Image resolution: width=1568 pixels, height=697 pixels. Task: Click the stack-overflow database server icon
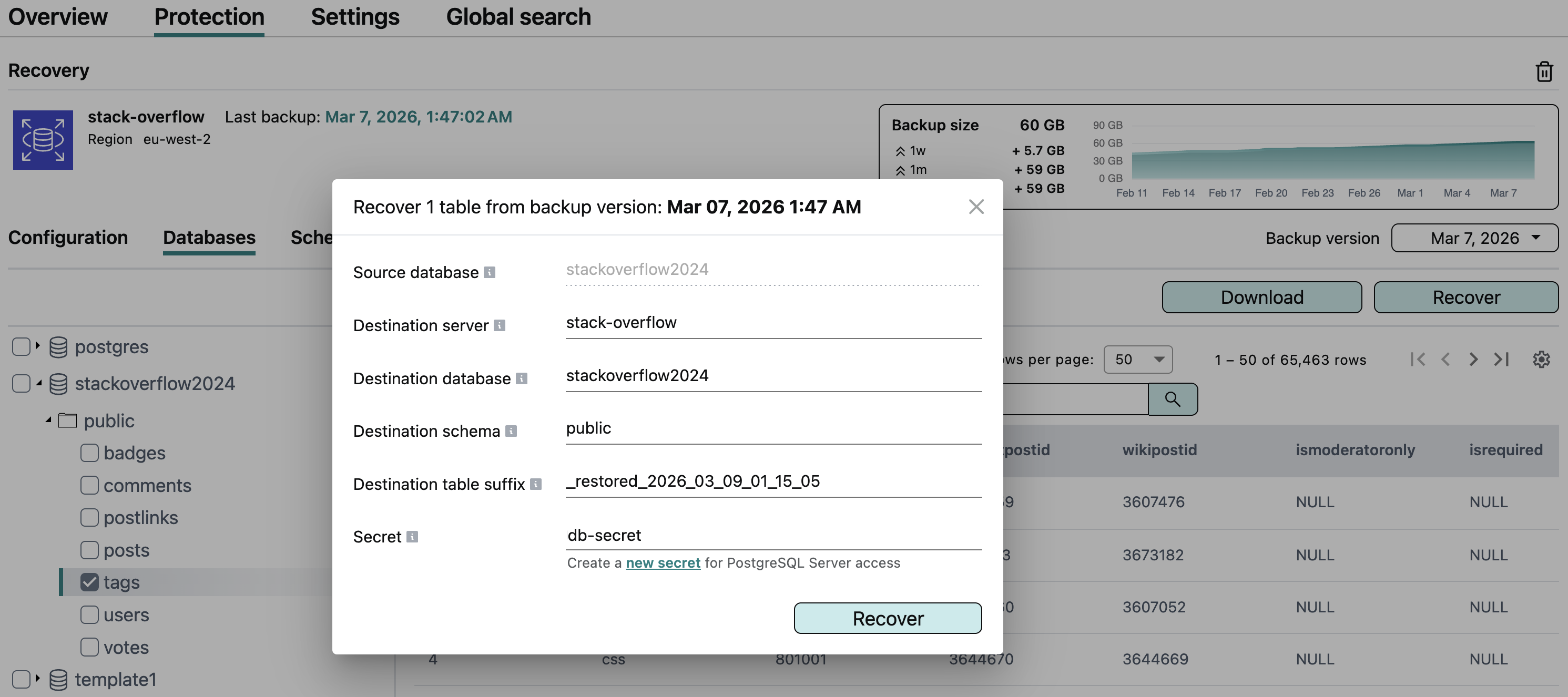click(43, 139)
